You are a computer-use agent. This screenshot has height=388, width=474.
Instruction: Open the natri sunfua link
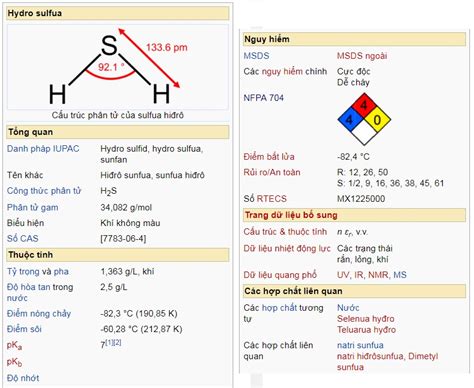pos(360,345)
